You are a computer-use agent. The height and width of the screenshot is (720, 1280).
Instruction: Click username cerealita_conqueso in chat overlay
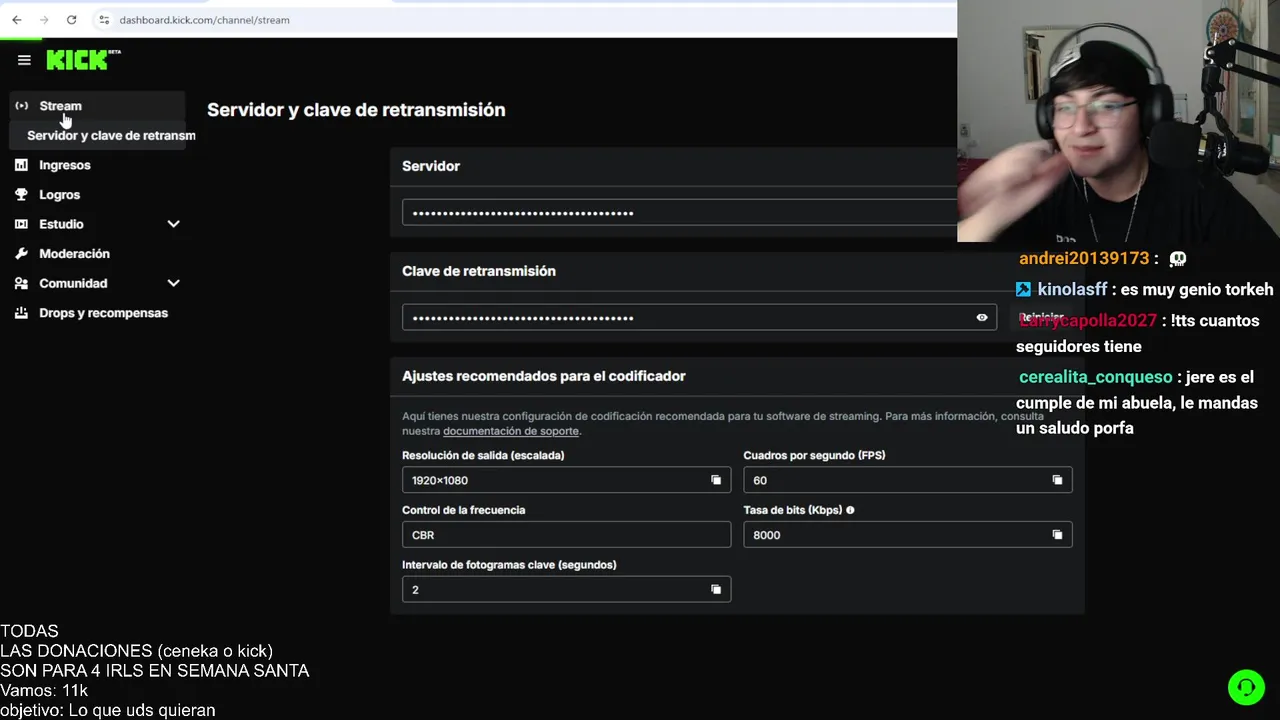point(1095,377)
